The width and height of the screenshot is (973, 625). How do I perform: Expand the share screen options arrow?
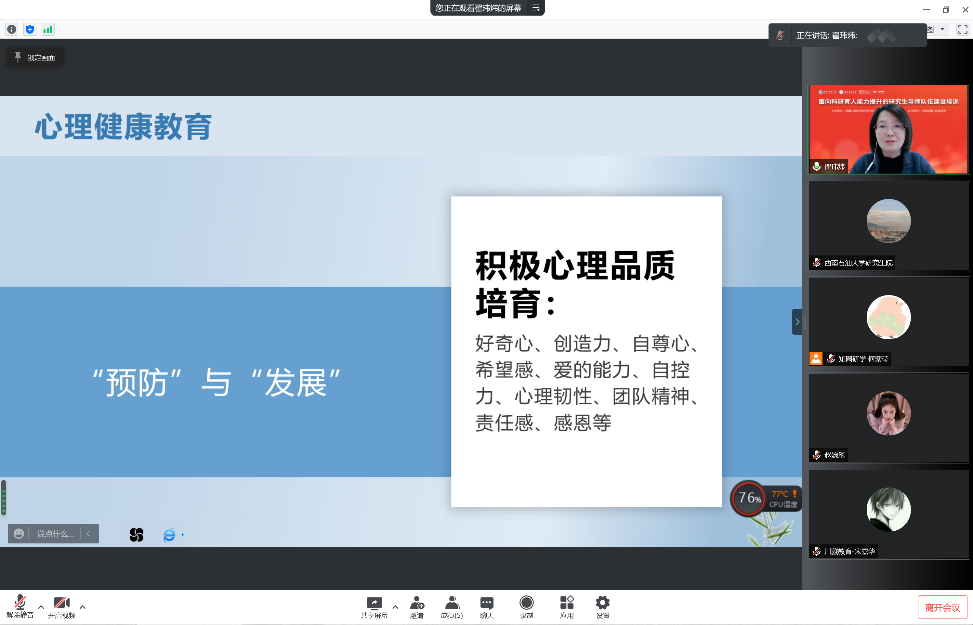[x=395, y=606]
